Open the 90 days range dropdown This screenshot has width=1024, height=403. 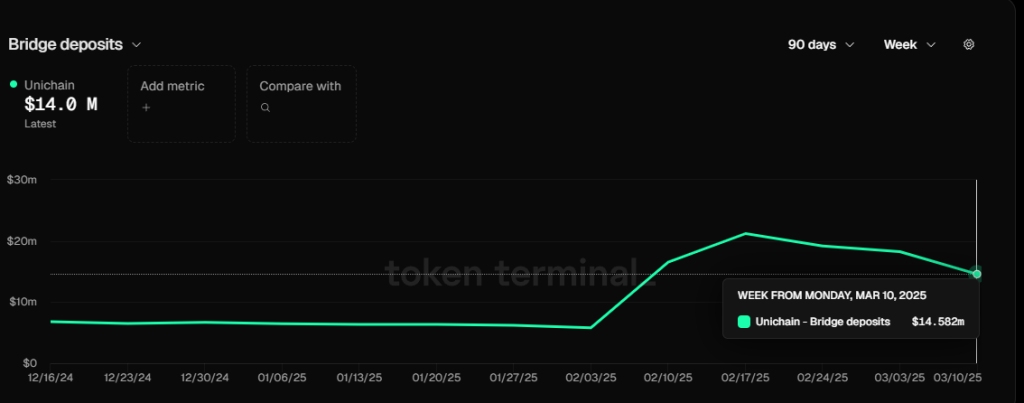[821, 44]
